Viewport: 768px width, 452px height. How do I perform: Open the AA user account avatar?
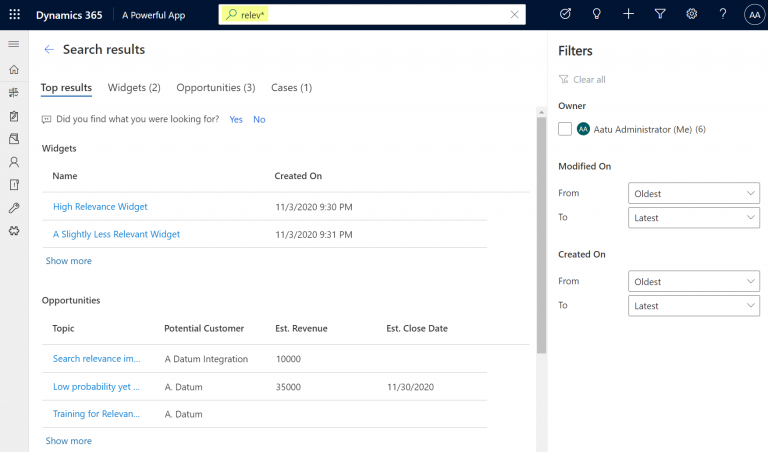(754, 15)
